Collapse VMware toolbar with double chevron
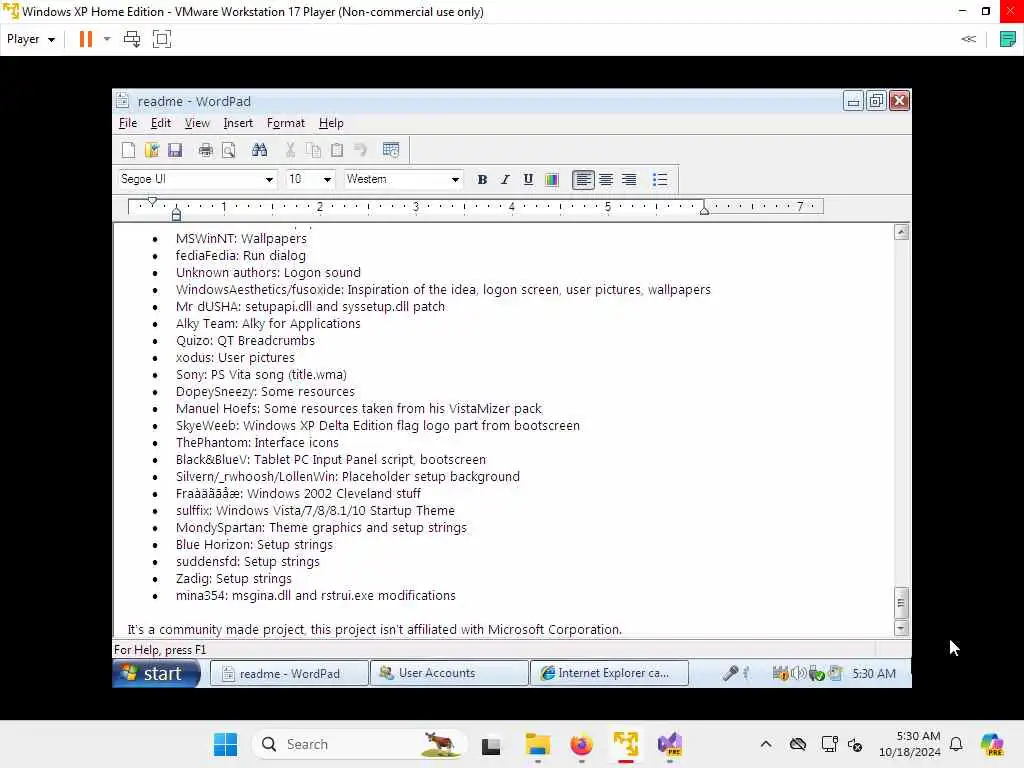The height and width of the screenshot is (768, 1024). click(968, 39)
